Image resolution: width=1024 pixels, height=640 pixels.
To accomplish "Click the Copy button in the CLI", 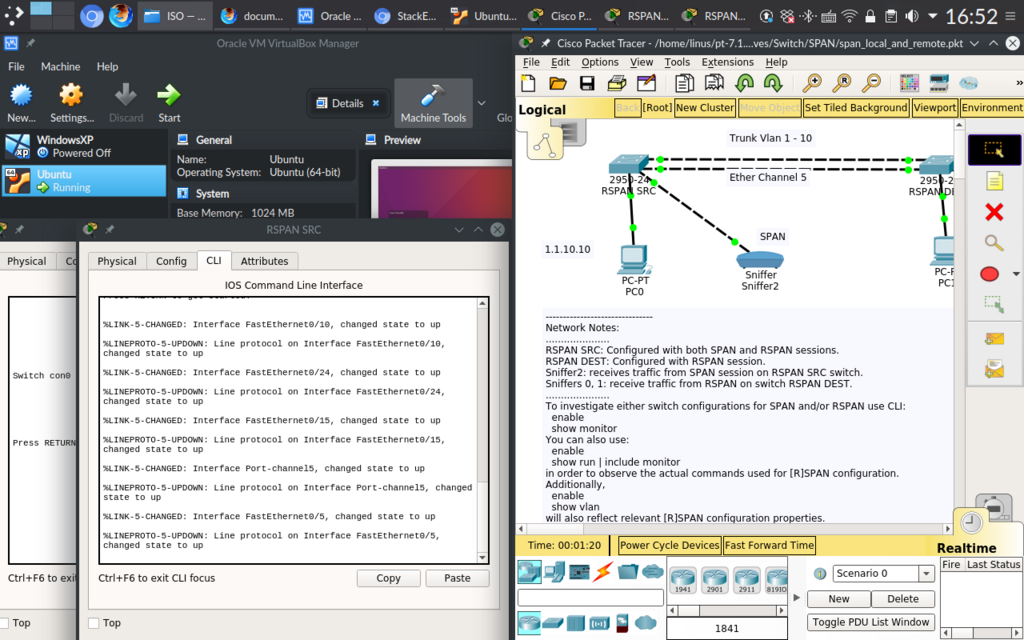I will click(x=388, y=578).
